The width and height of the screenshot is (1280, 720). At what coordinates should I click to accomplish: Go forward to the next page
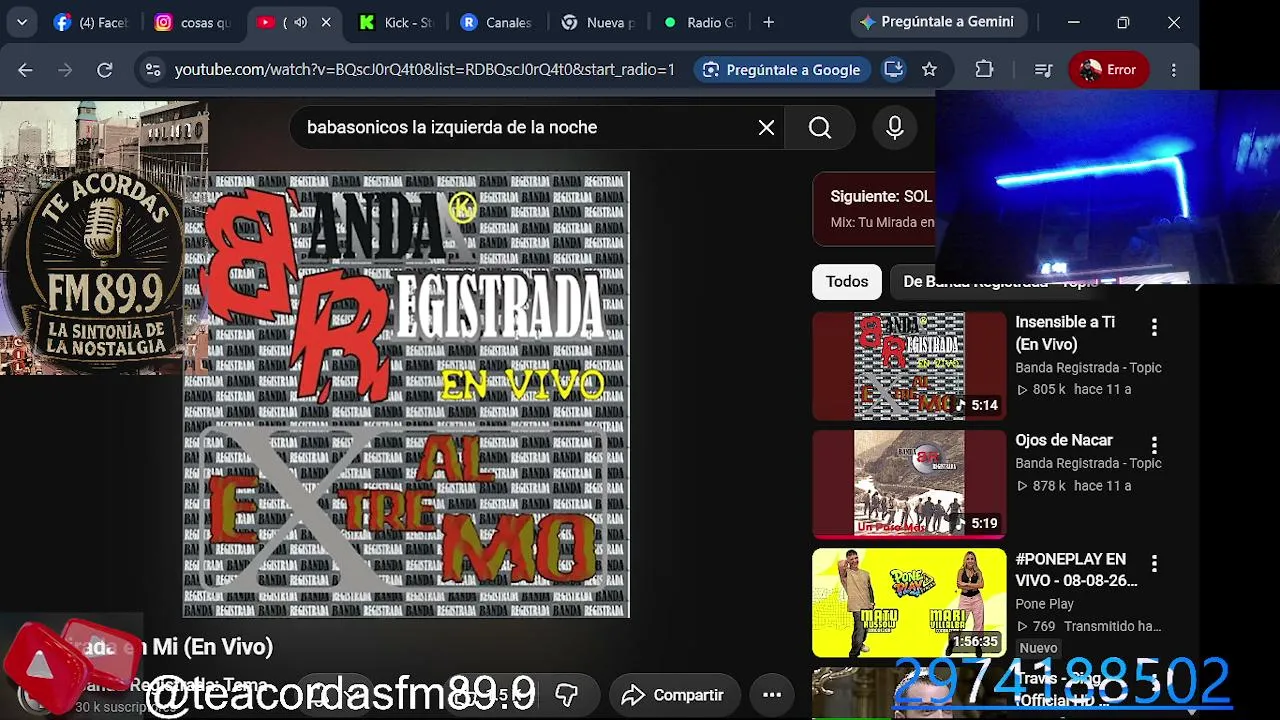click(65, 70)
